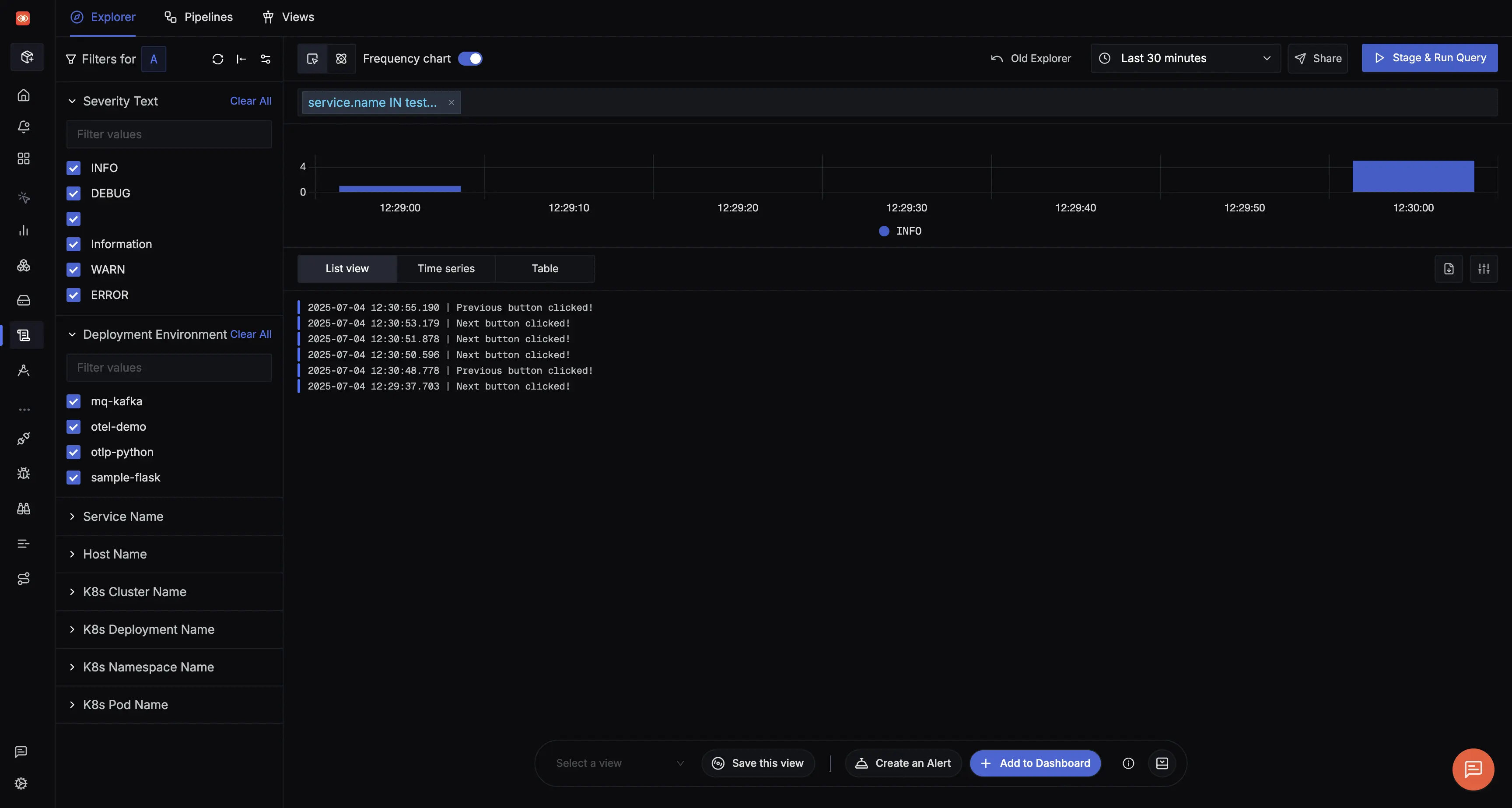The image size is (1512, 808).
Task: Click the download logs file icon
Action: tap(1449, 269)
